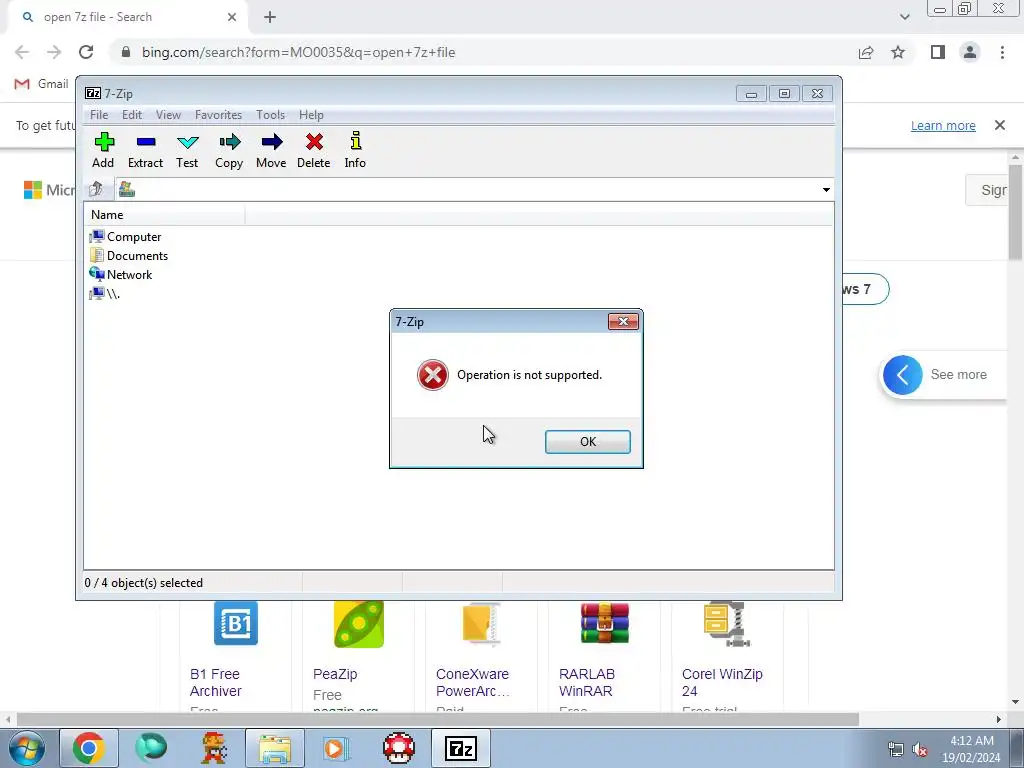Click the Chrome address bar URL
The image size is (1024, 768).
click(x=298, y=52)
